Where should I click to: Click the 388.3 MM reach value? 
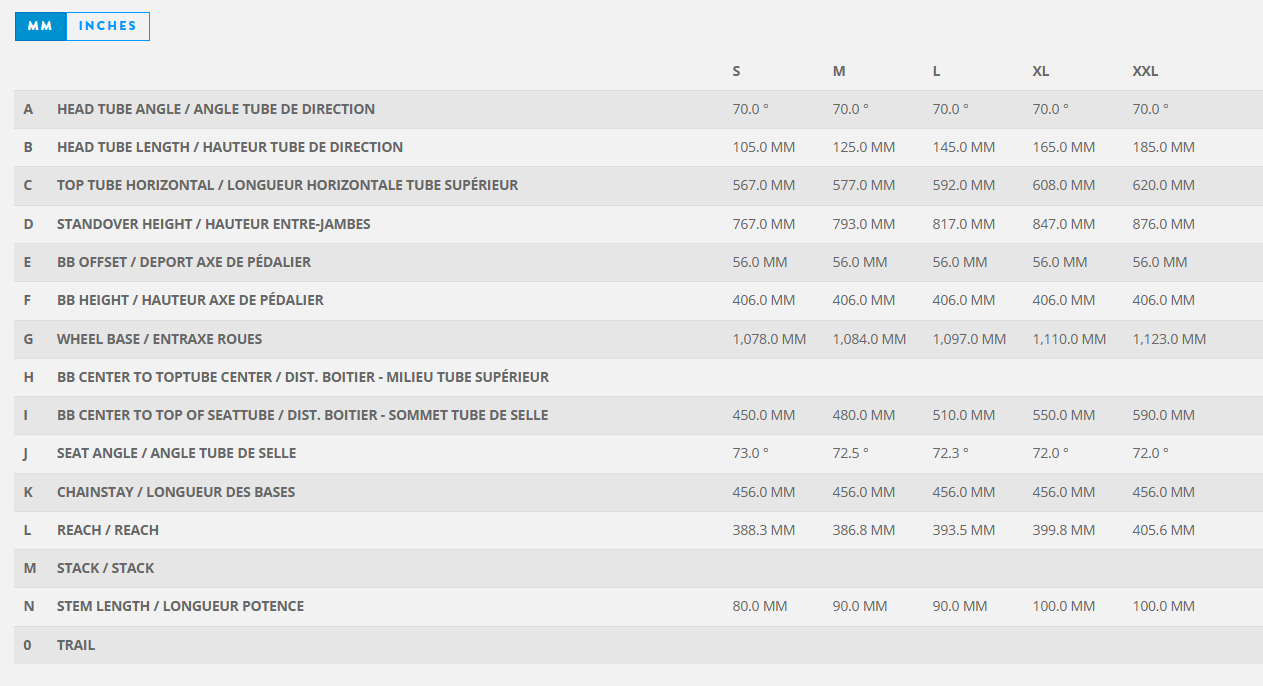764,530
